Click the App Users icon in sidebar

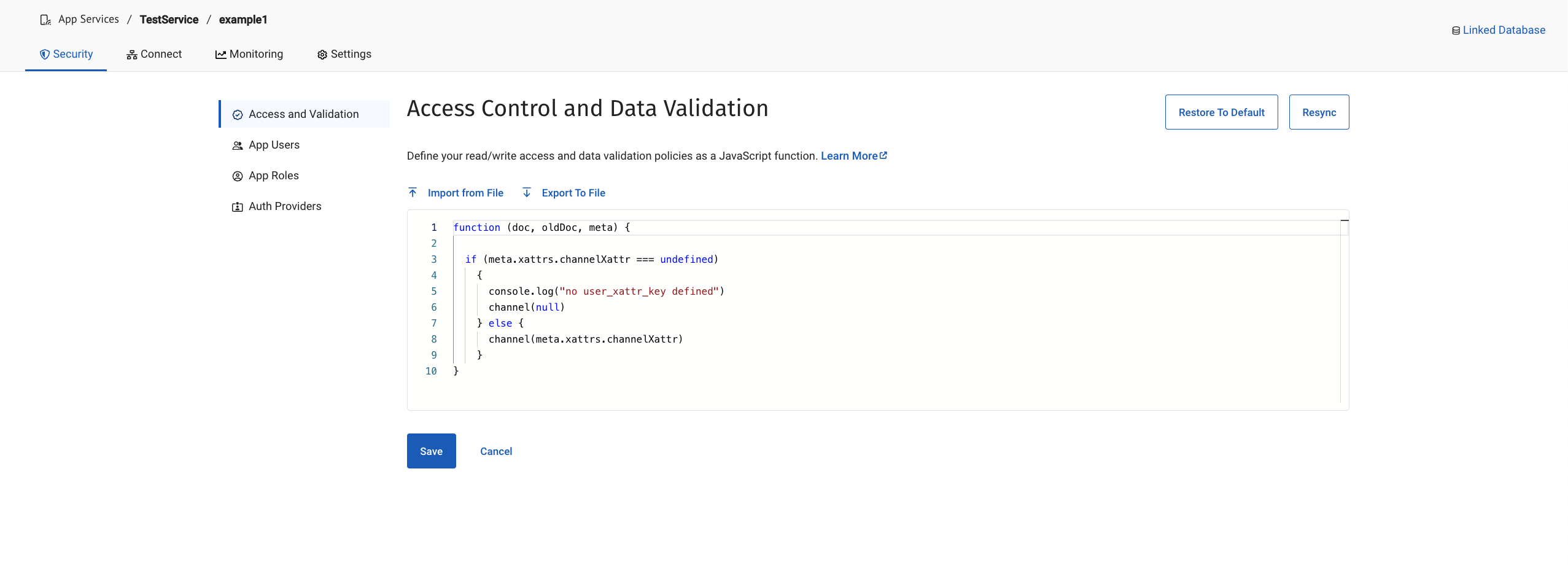[x=238, y=145]
